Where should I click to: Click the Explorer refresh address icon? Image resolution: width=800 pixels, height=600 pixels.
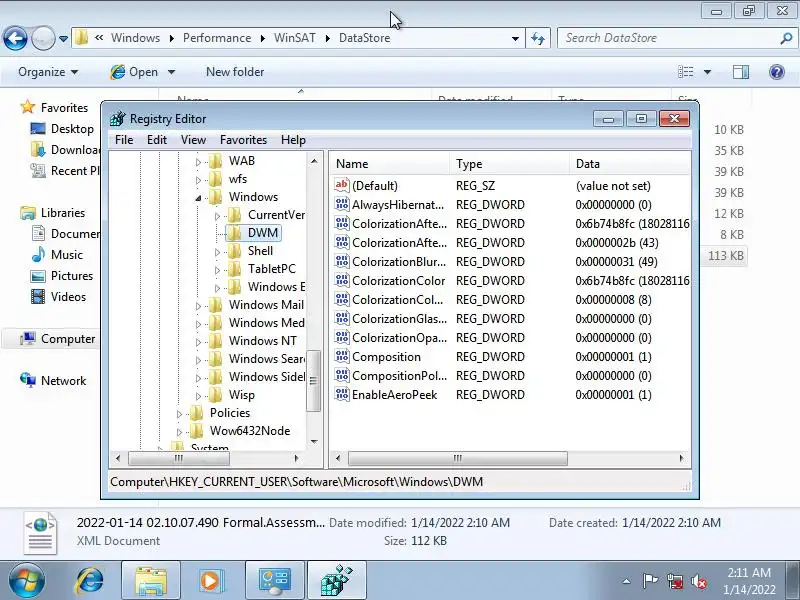point(538,38)
